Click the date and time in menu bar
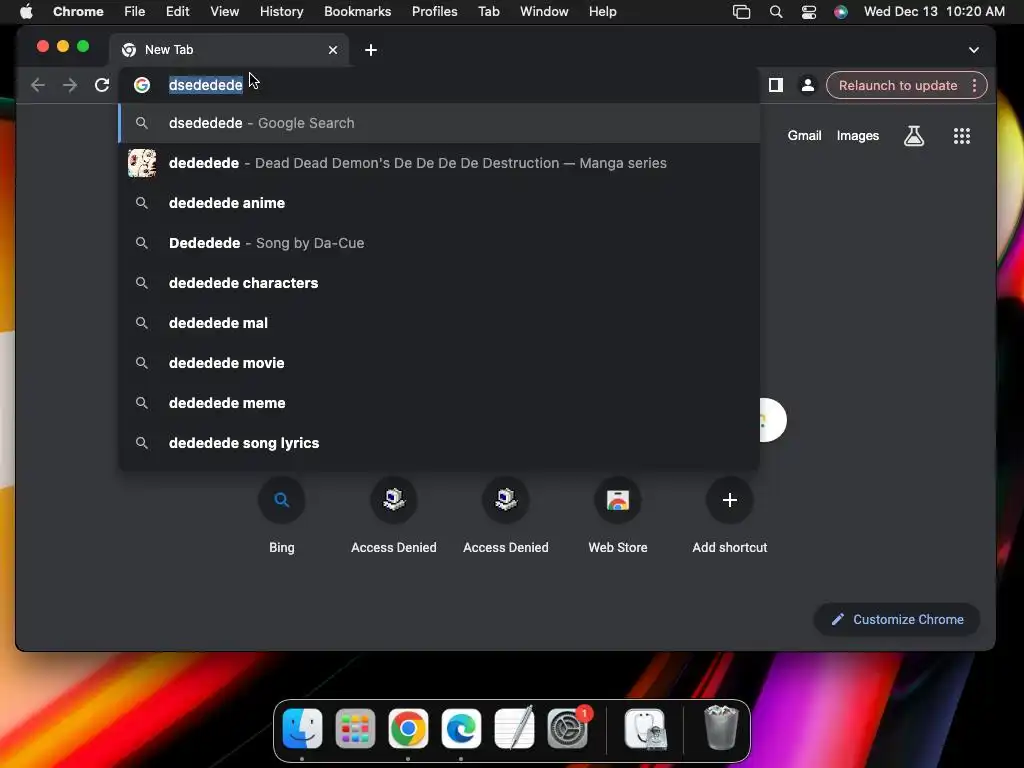 point(934,12)
